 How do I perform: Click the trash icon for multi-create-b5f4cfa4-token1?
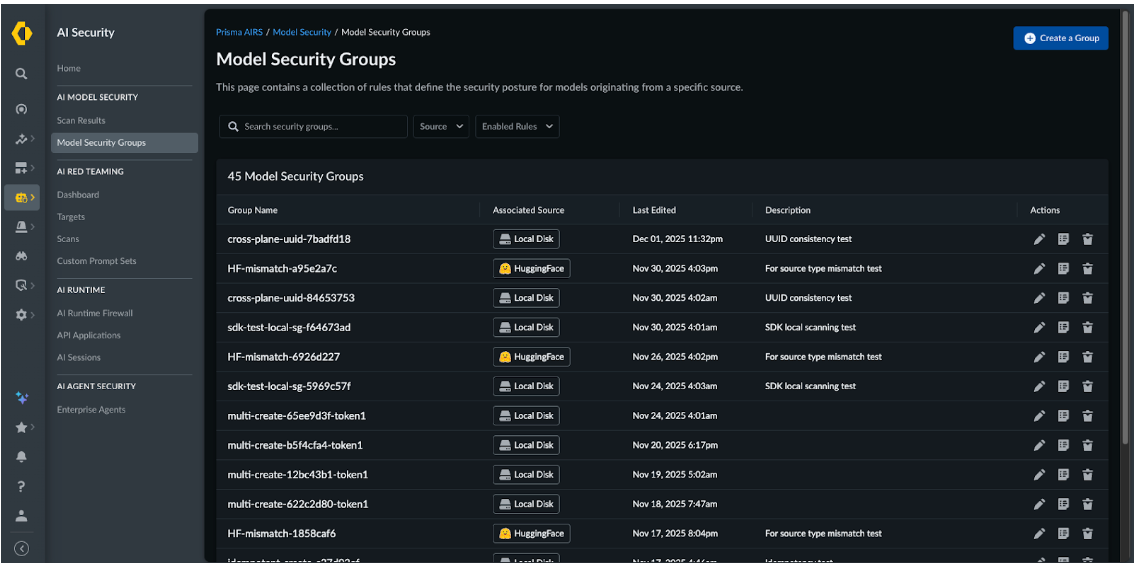(1087, 446)
